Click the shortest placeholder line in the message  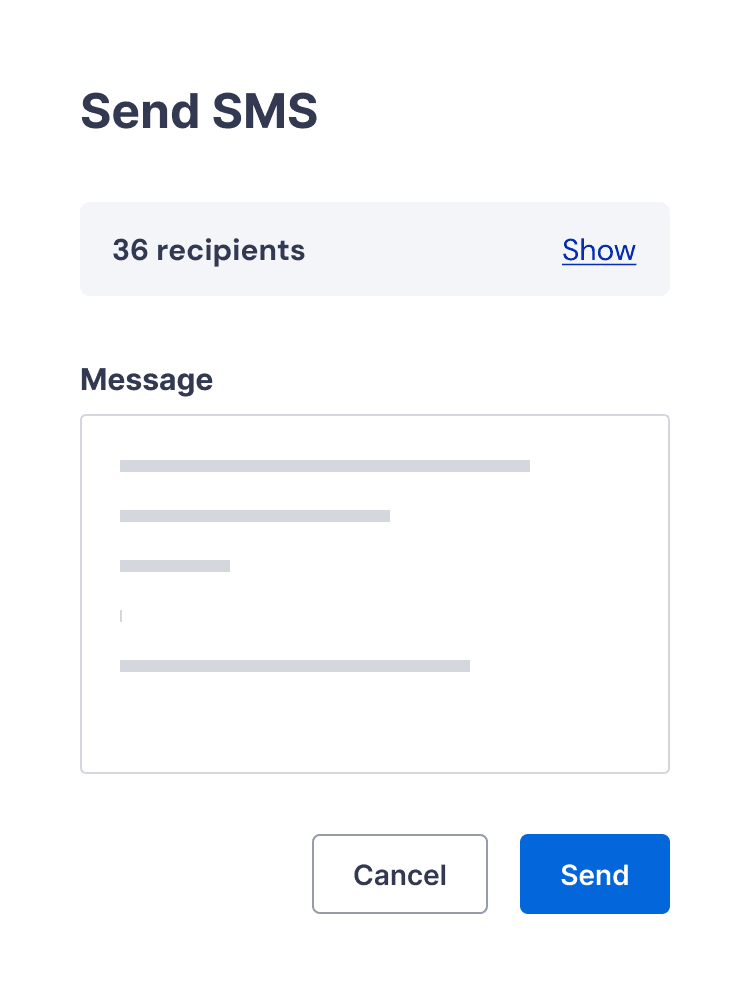pyautogui.click(x=175, y=565)
